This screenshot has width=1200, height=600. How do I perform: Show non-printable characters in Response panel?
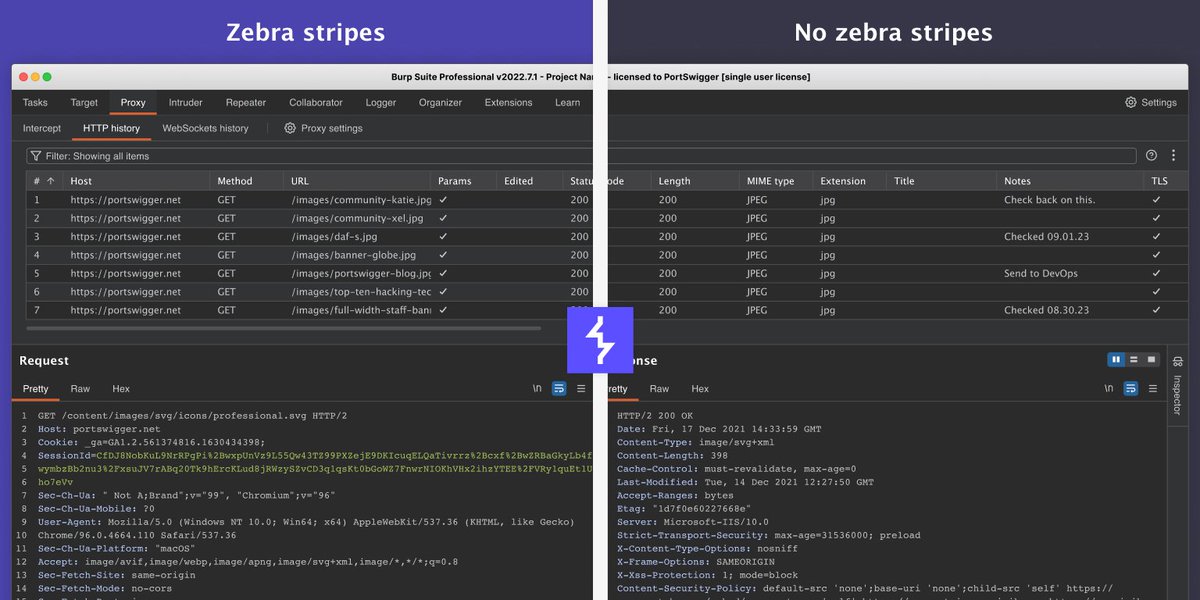[1109, 388]
